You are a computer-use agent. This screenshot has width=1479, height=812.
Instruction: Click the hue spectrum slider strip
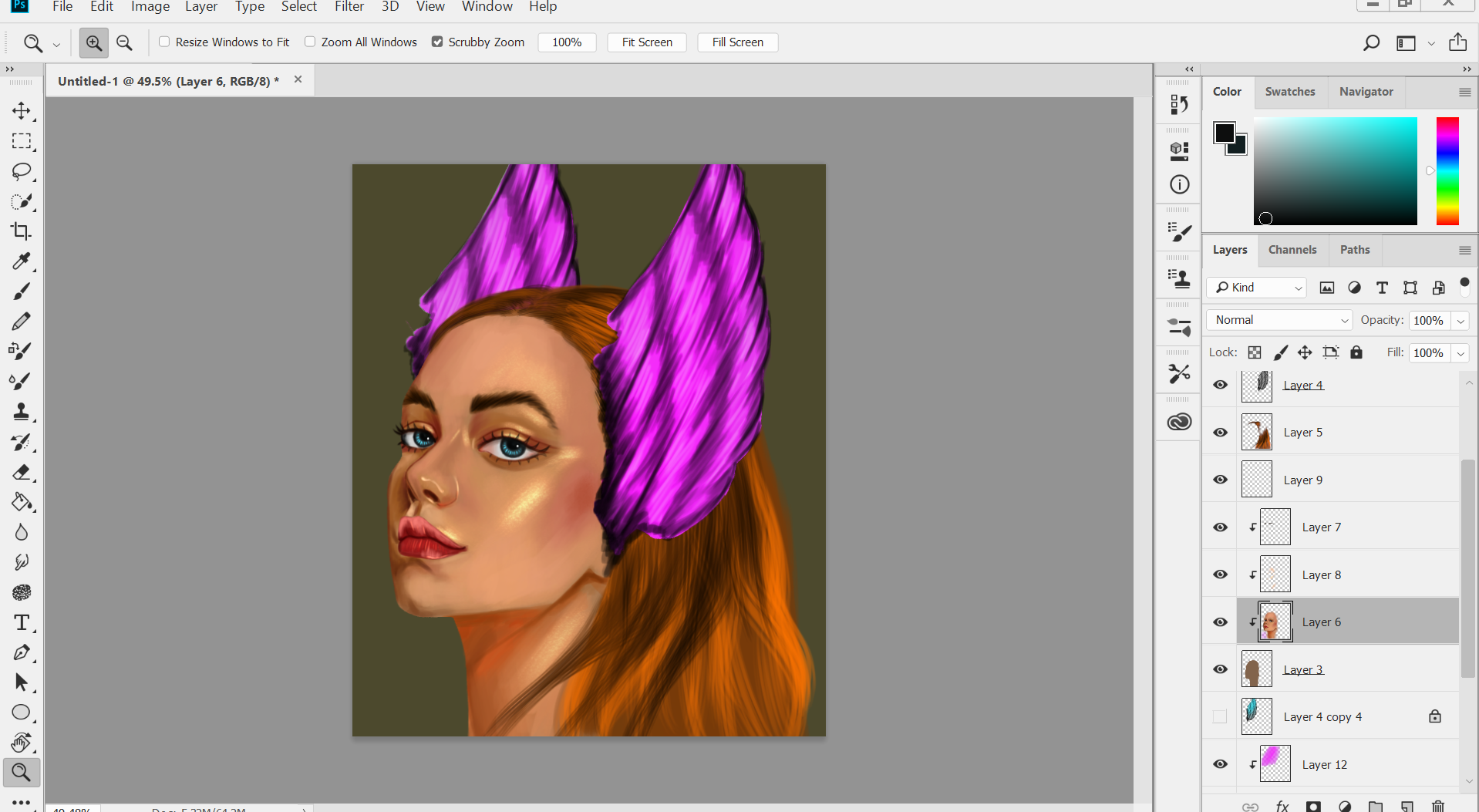point(1447,171)
